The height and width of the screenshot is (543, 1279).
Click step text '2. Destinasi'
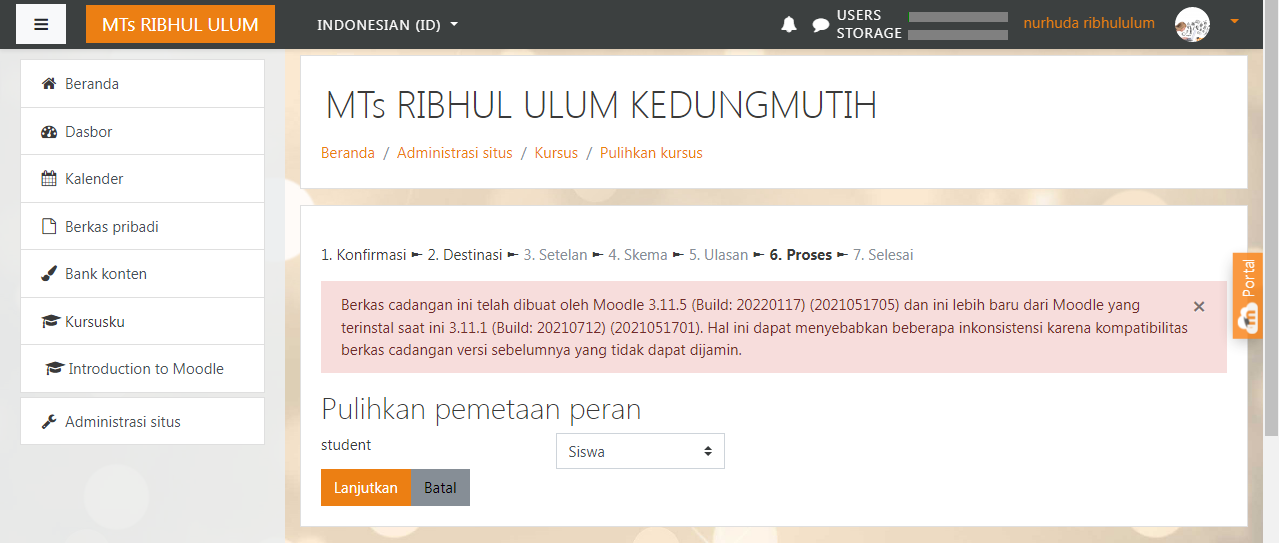click(465, 255)
